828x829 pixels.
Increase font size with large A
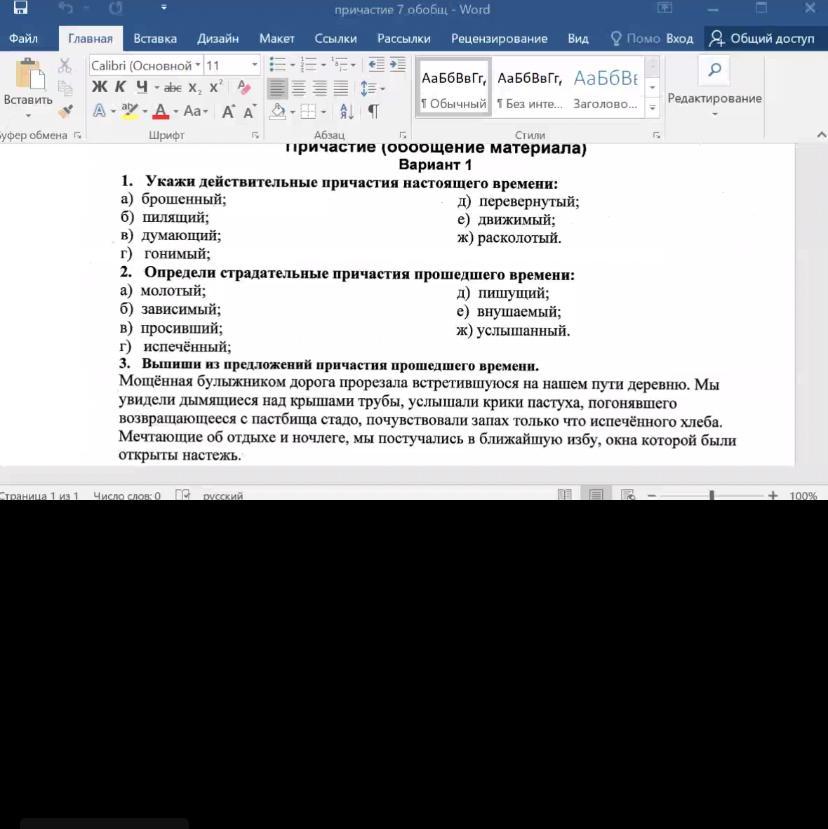coord(228,112)
